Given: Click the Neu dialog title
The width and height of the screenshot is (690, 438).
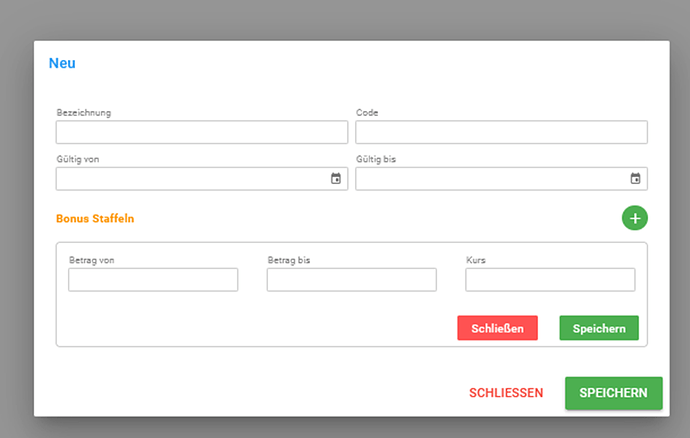Looking at the screenshot, I should click(x=62, y=63).
